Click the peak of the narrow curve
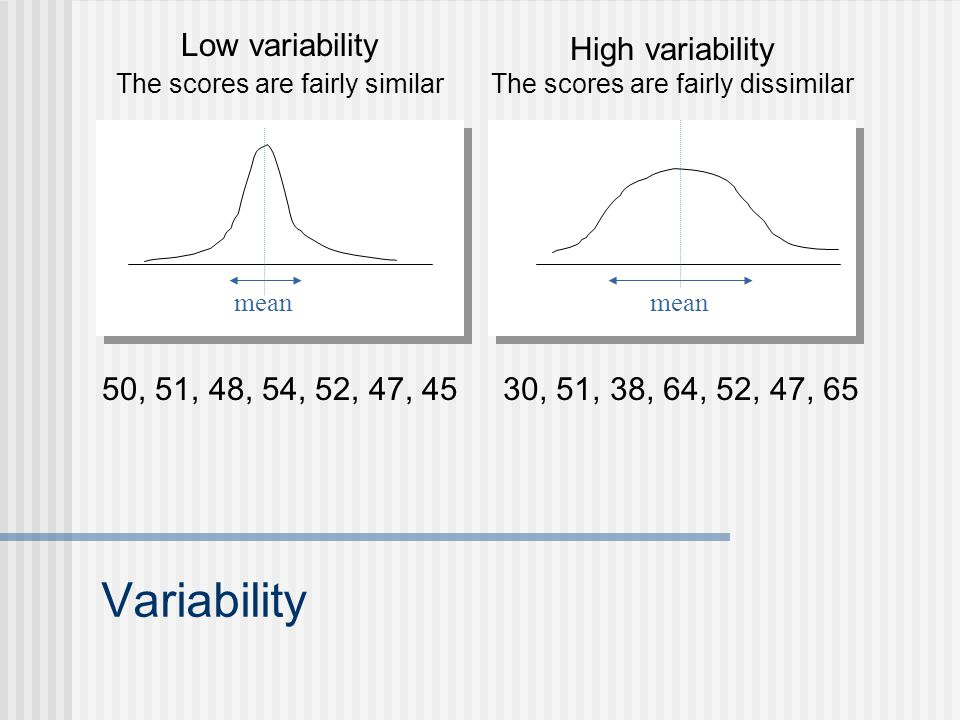Viewport: 960px width, 720px height. coord(266,146)
